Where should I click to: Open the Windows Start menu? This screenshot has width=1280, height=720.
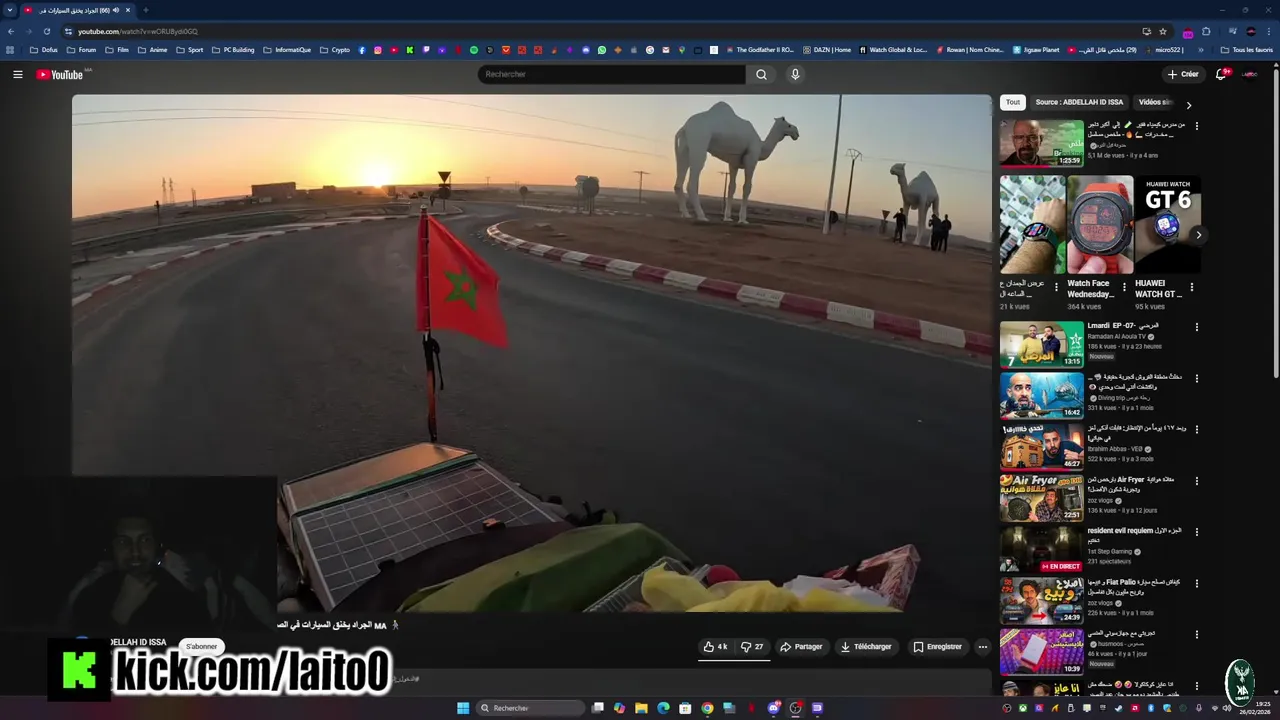[x=463, y=708]
